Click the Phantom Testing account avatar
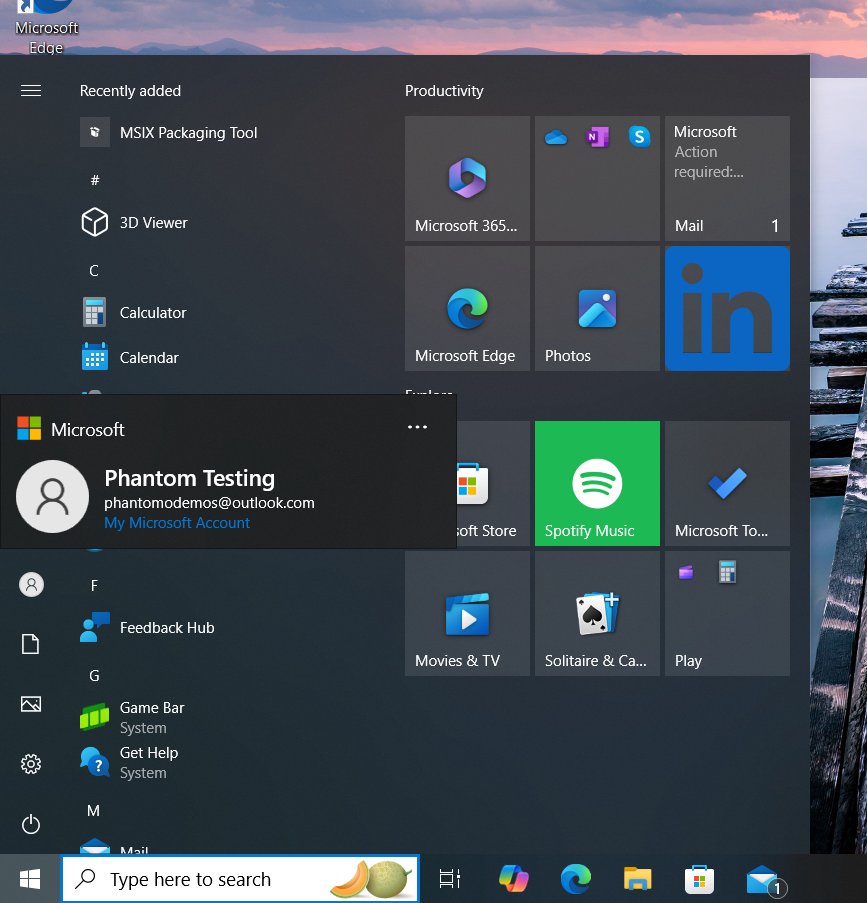 click(52, 496)
